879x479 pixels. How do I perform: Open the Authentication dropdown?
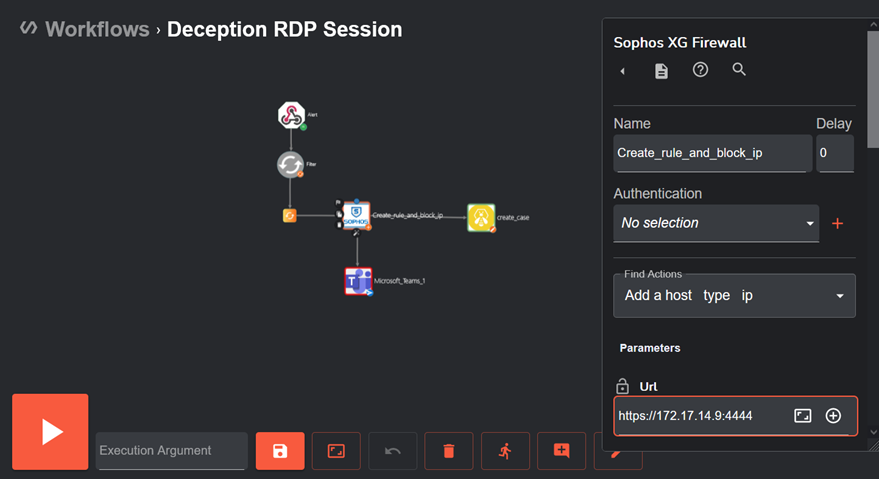tap(716, 223)
